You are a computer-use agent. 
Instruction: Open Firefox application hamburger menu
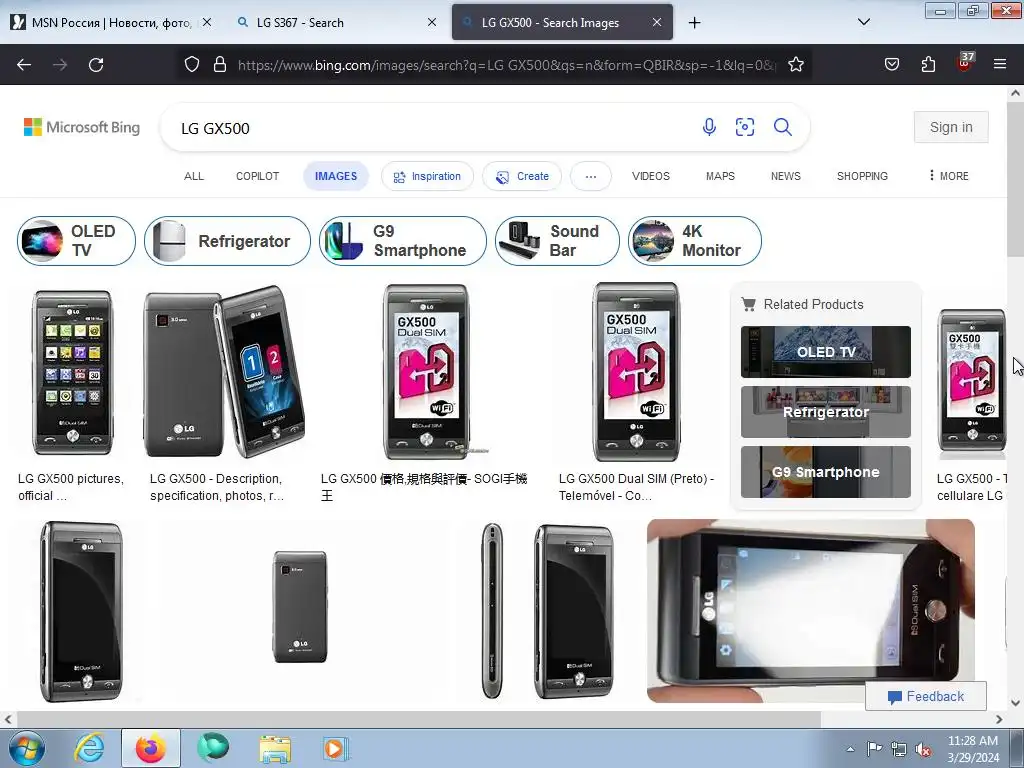click(1000, 64)
